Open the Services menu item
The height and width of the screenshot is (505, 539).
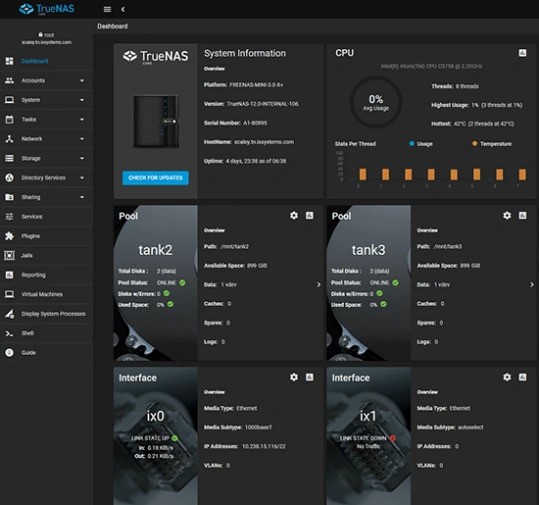click(x=46, y=217)
